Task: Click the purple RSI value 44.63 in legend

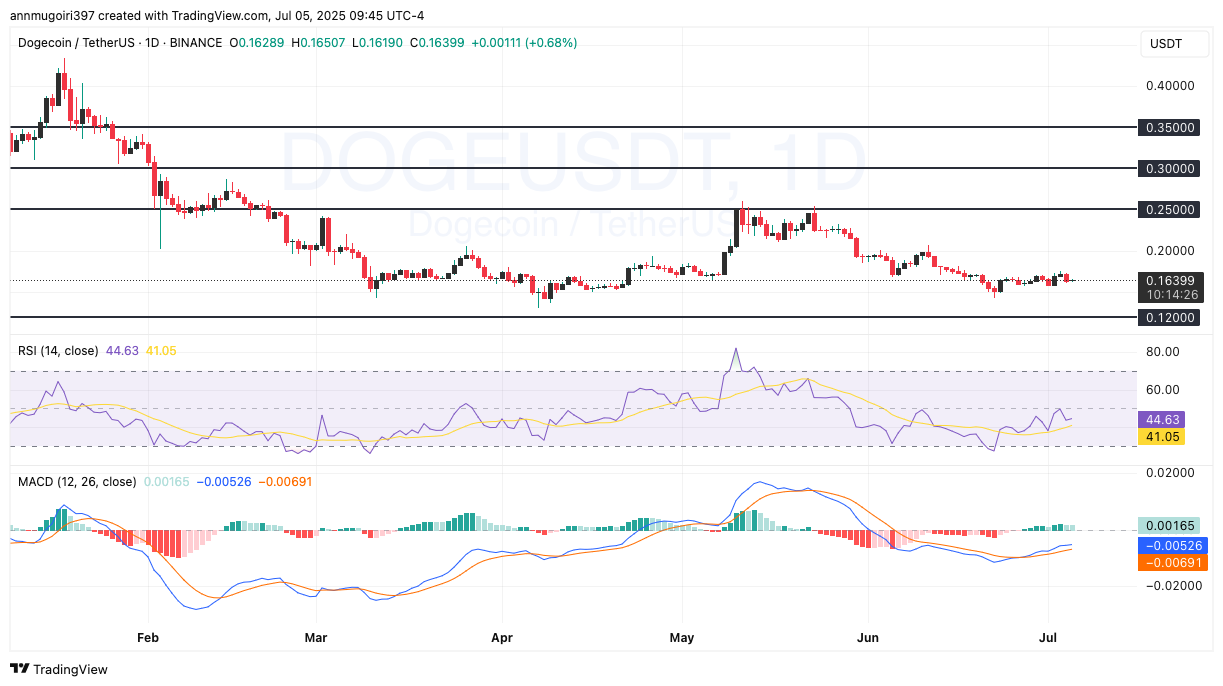Action: click(122, 351)
